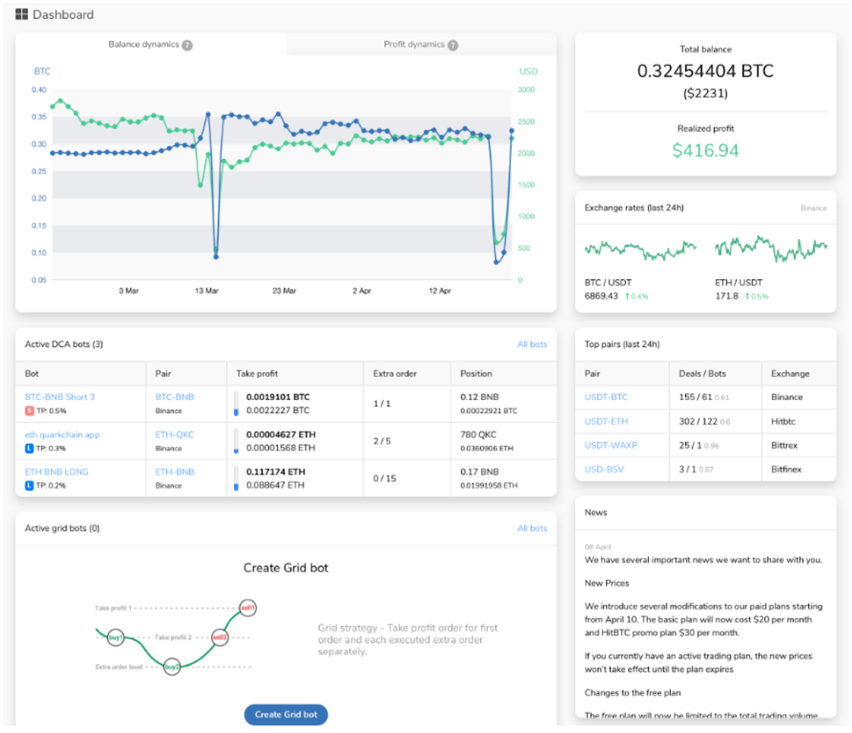852x733 pixels.
Task: Click the sell2 marker in grid diagram
Action: [x=220, y=637]
